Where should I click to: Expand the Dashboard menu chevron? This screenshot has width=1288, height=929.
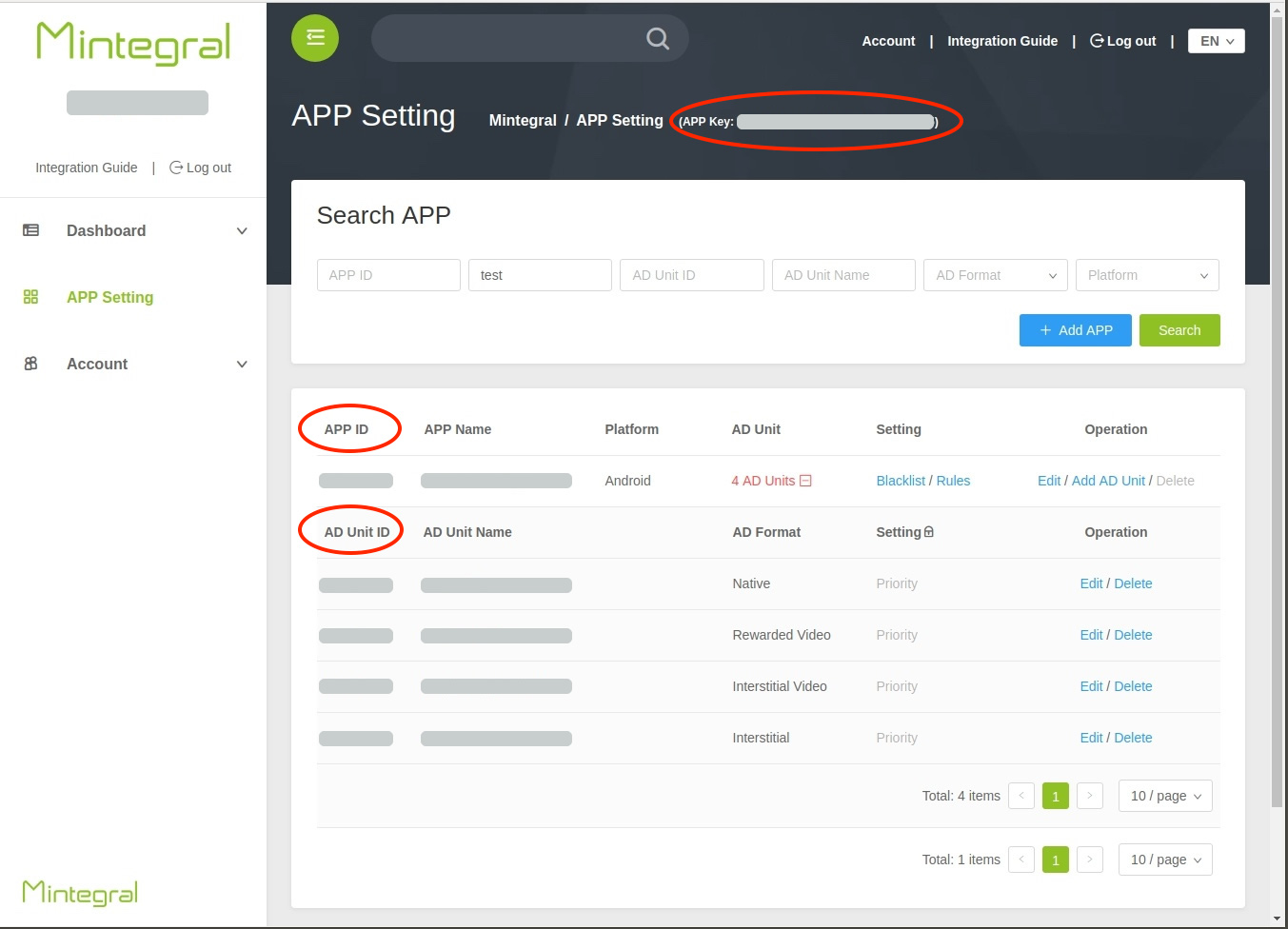[242, 230]
